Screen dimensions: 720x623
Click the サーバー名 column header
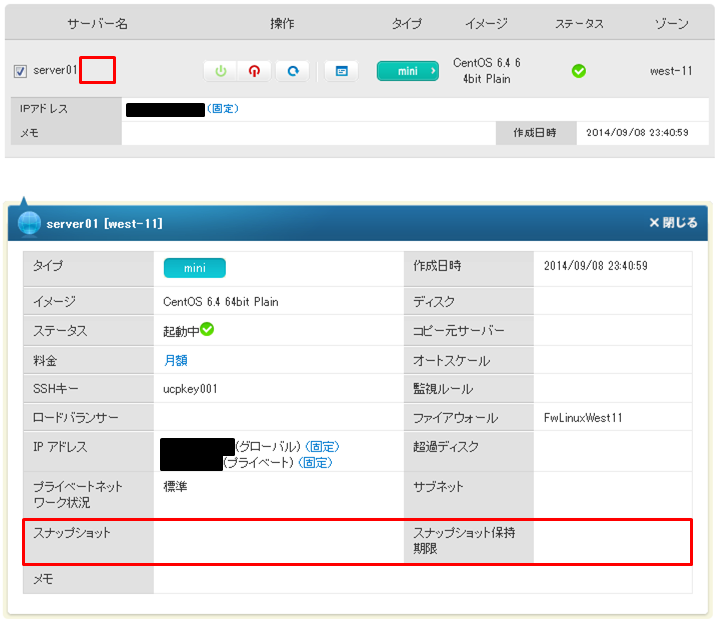97,23
